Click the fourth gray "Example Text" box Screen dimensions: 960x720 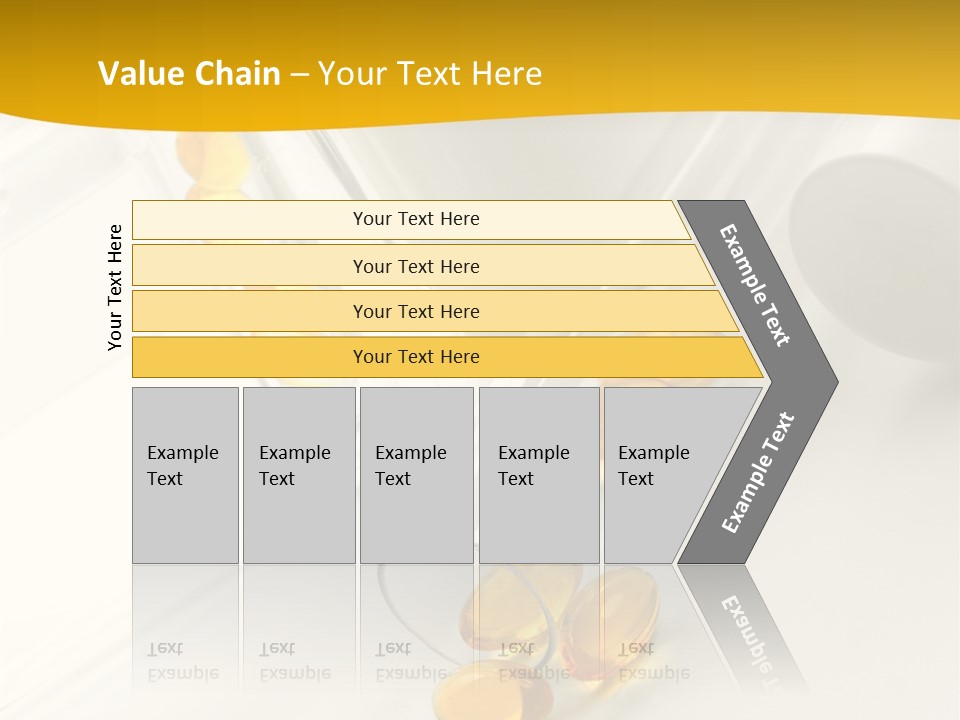click(538, 474)
